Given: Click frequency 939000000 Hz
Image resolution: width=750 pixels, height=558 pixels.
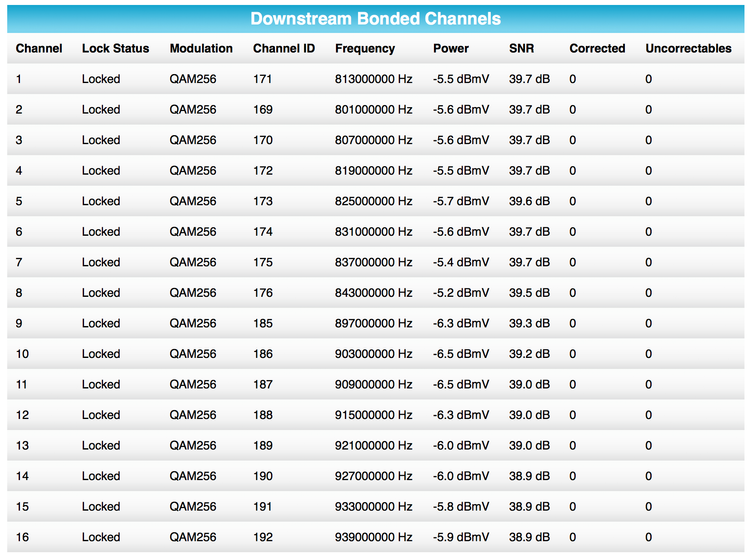Looking at the screenshot, I should (x=374, y=537).
